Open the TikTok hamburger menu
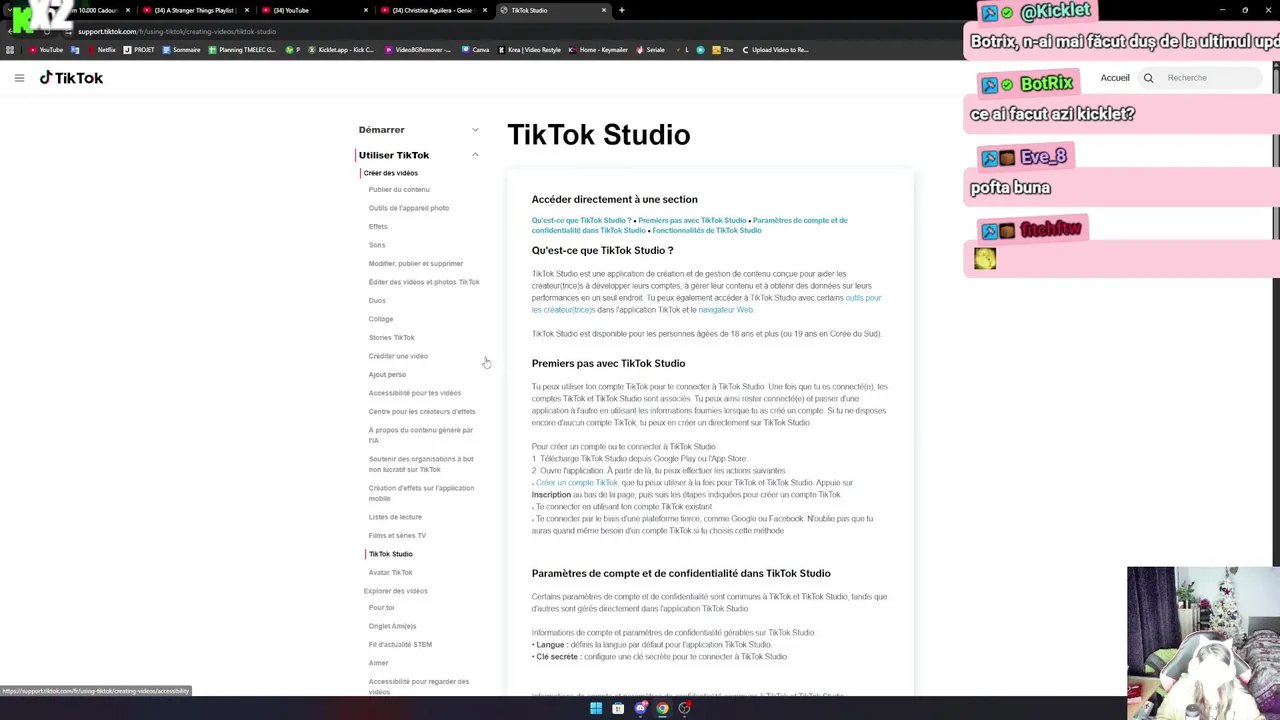Image resolution: width=1280 pixels, height=720 pixels. click(x=19, y=78)
